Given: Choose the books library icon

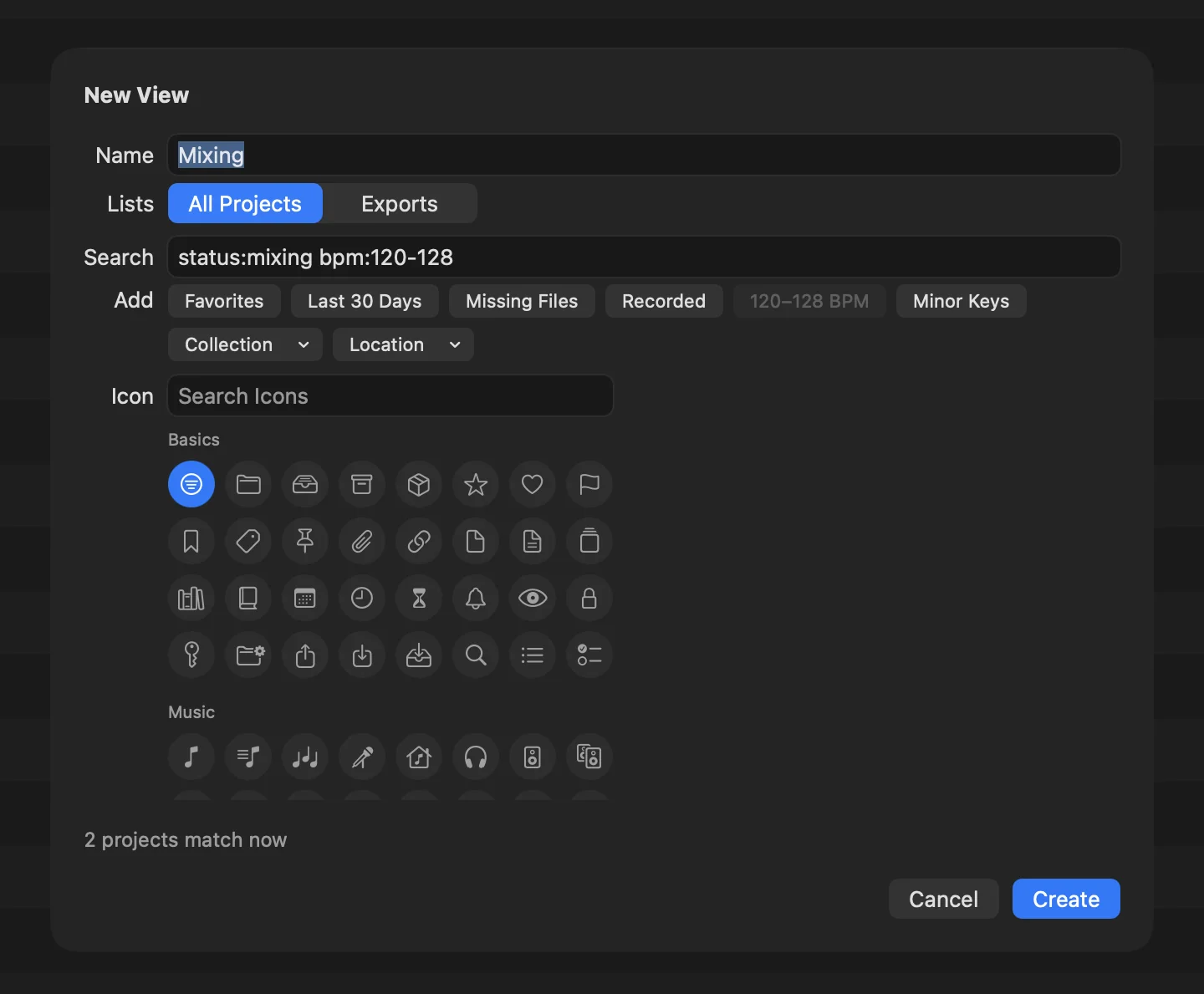Looking at the screenshot, I should tap(191, 598).
